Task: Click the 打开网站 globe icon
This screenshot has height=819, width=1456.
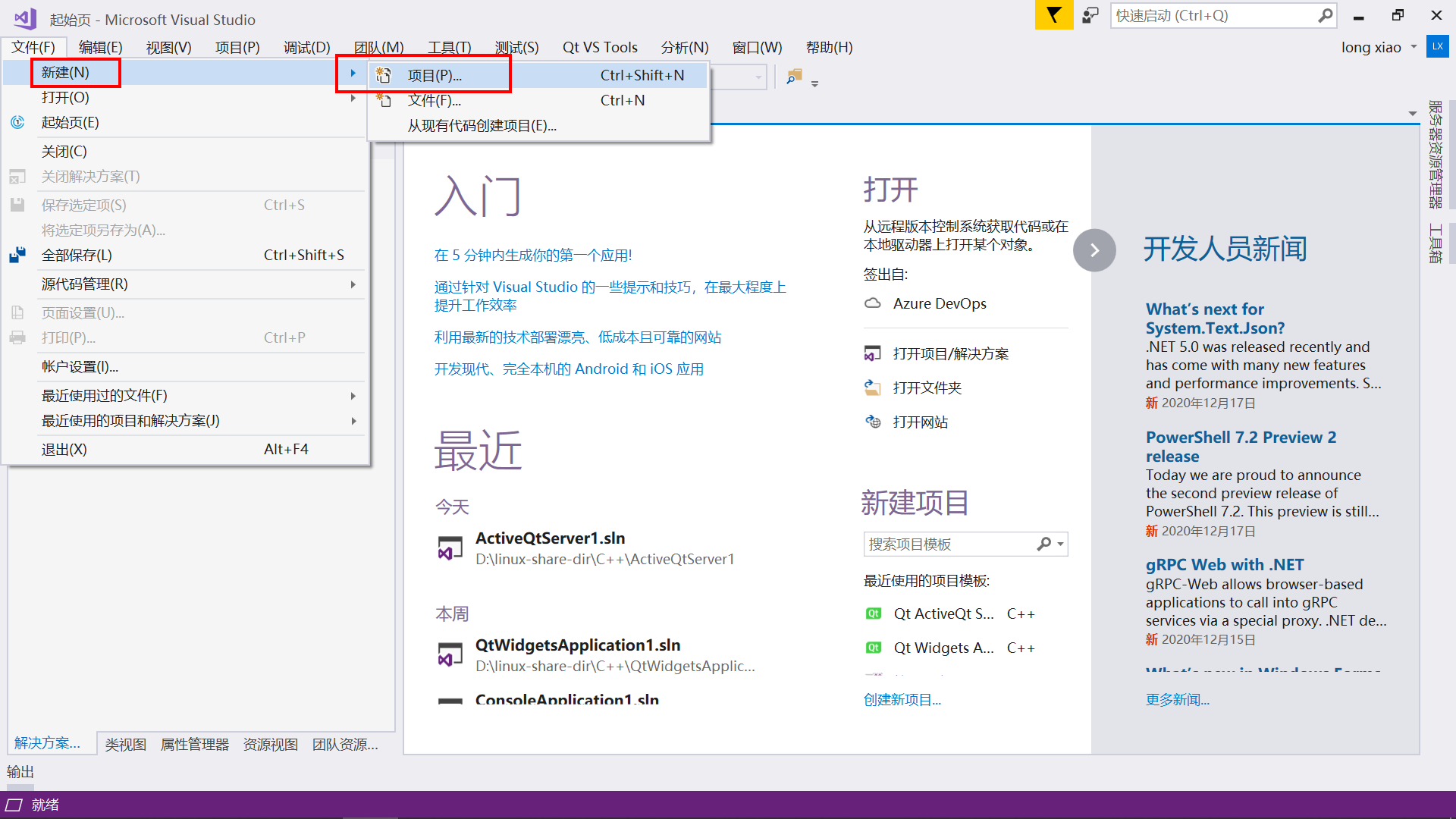Action: [x=872, y=422]
